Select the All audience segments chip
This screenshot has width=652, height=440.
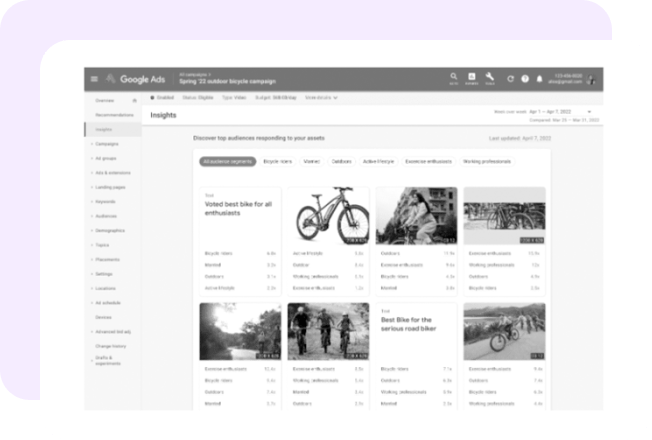(x=227, y=160)
